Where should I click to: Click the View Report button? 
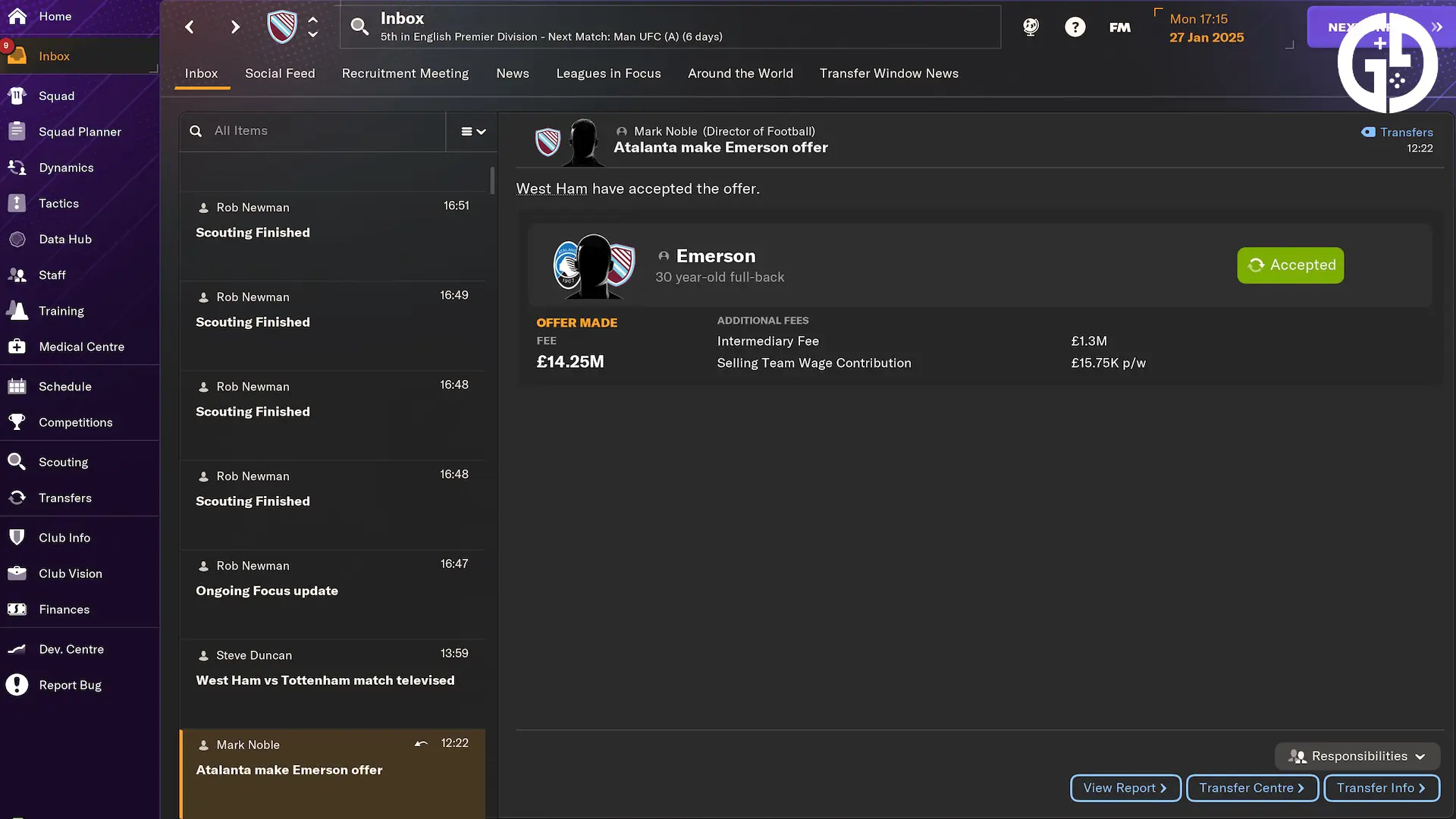1124,788
